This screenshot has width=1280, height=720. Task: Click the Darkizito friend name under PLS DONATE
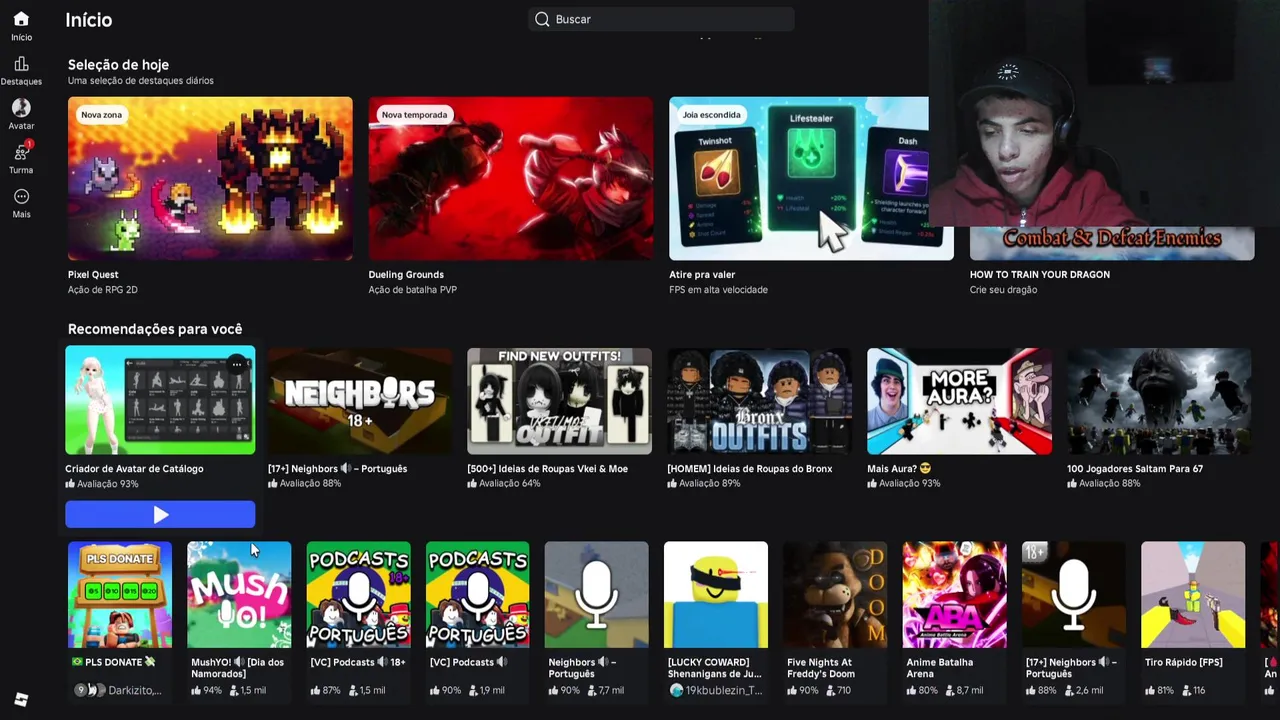click(x=134, y=690)
